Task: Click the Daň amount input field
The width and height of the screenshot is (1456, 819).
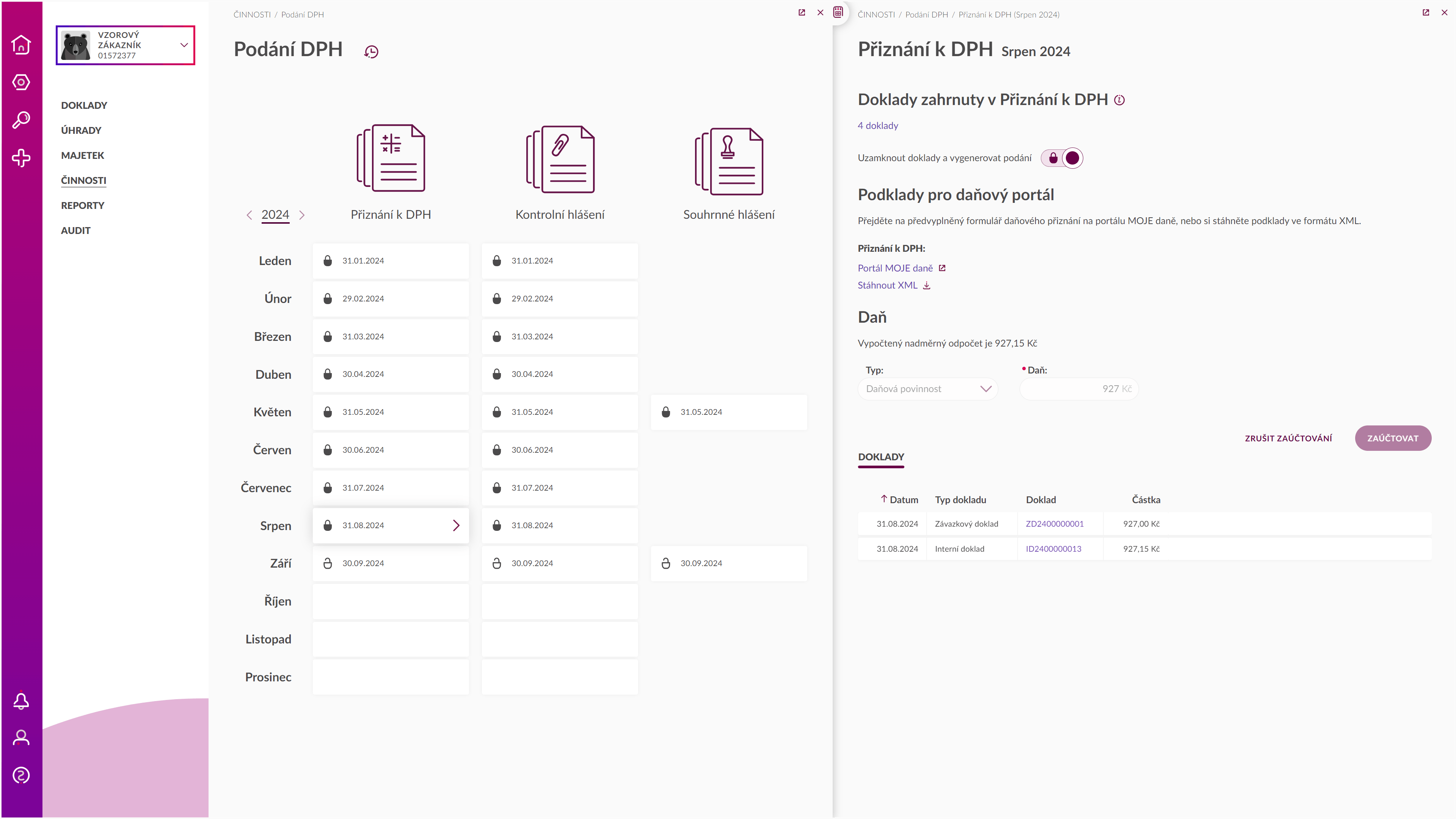Action: coord(1079,389)
